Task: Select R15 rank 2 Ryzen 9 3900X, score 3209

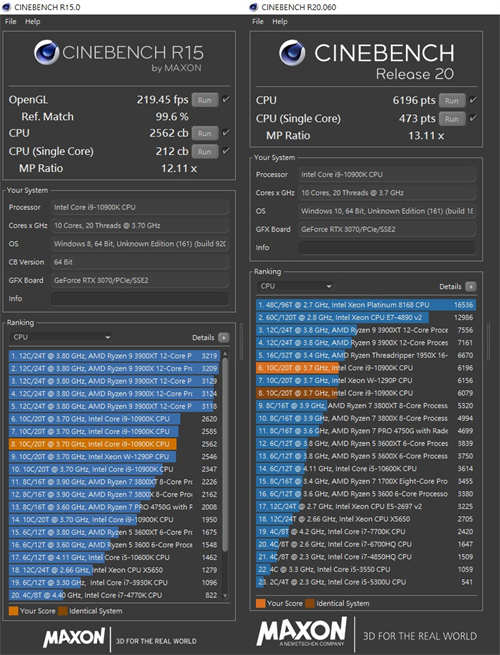Action: (x=114, y=368)
